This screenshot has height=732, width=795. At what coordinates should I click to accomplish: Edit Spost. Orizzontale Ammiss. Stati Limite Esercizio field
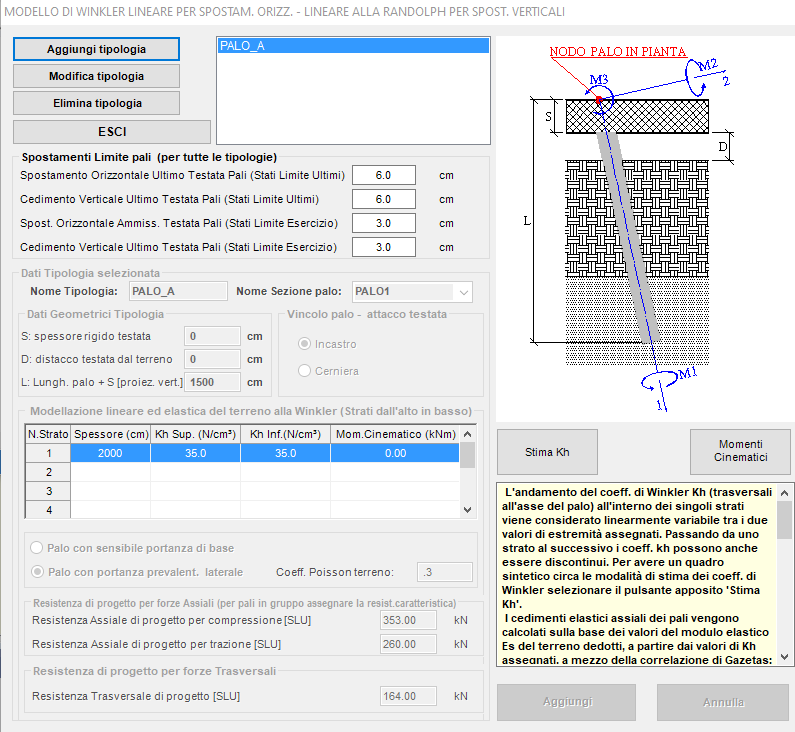(x=384, y=223)
